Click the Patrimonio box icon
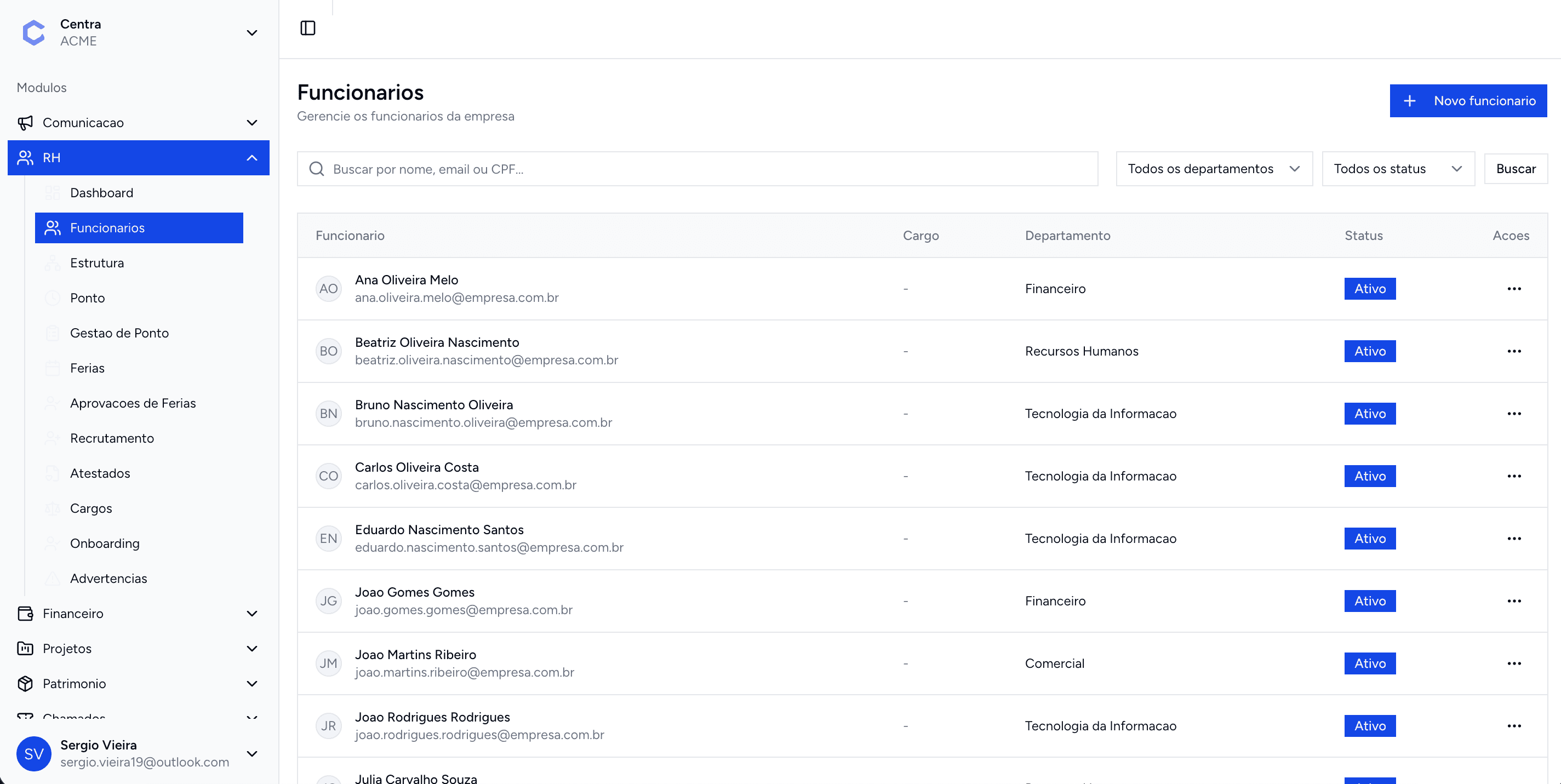Image resolution: width=1561 pixels, height=784 pixels. (25, 683)
